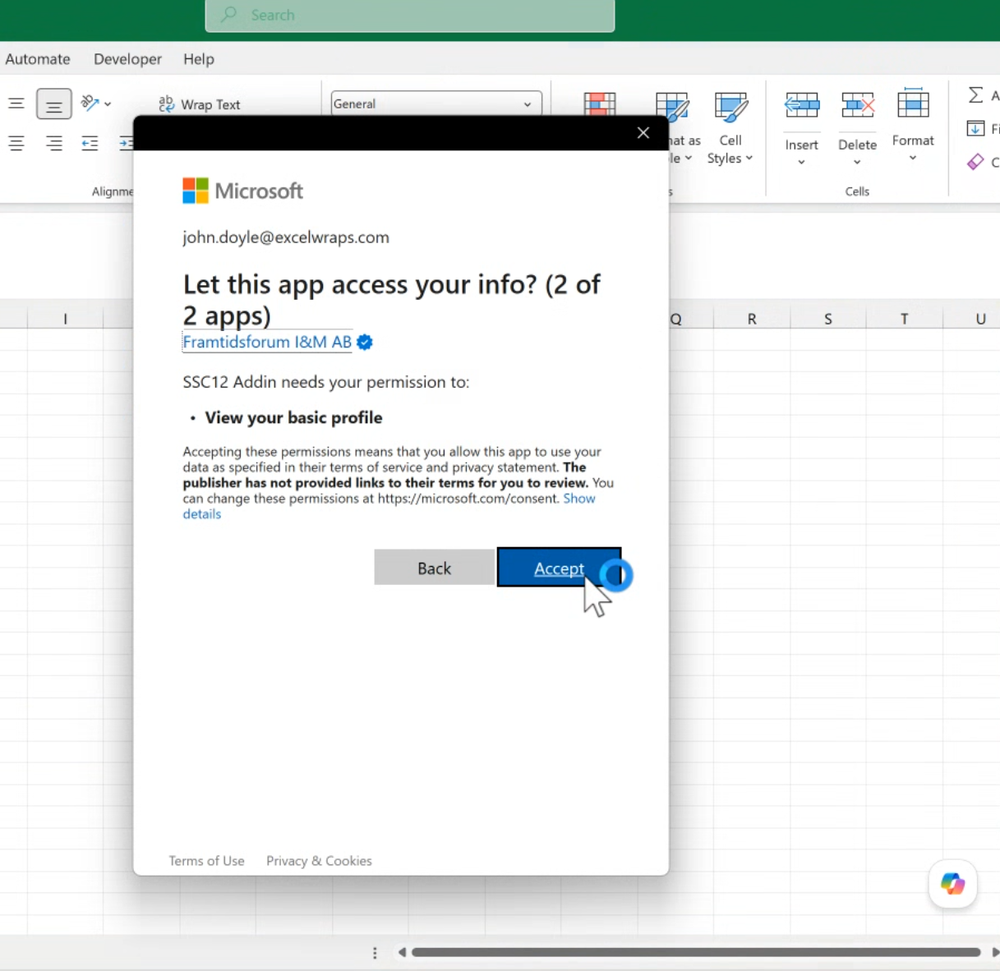
Task: Expand the Format dropdown arrow
Action: 913,158
